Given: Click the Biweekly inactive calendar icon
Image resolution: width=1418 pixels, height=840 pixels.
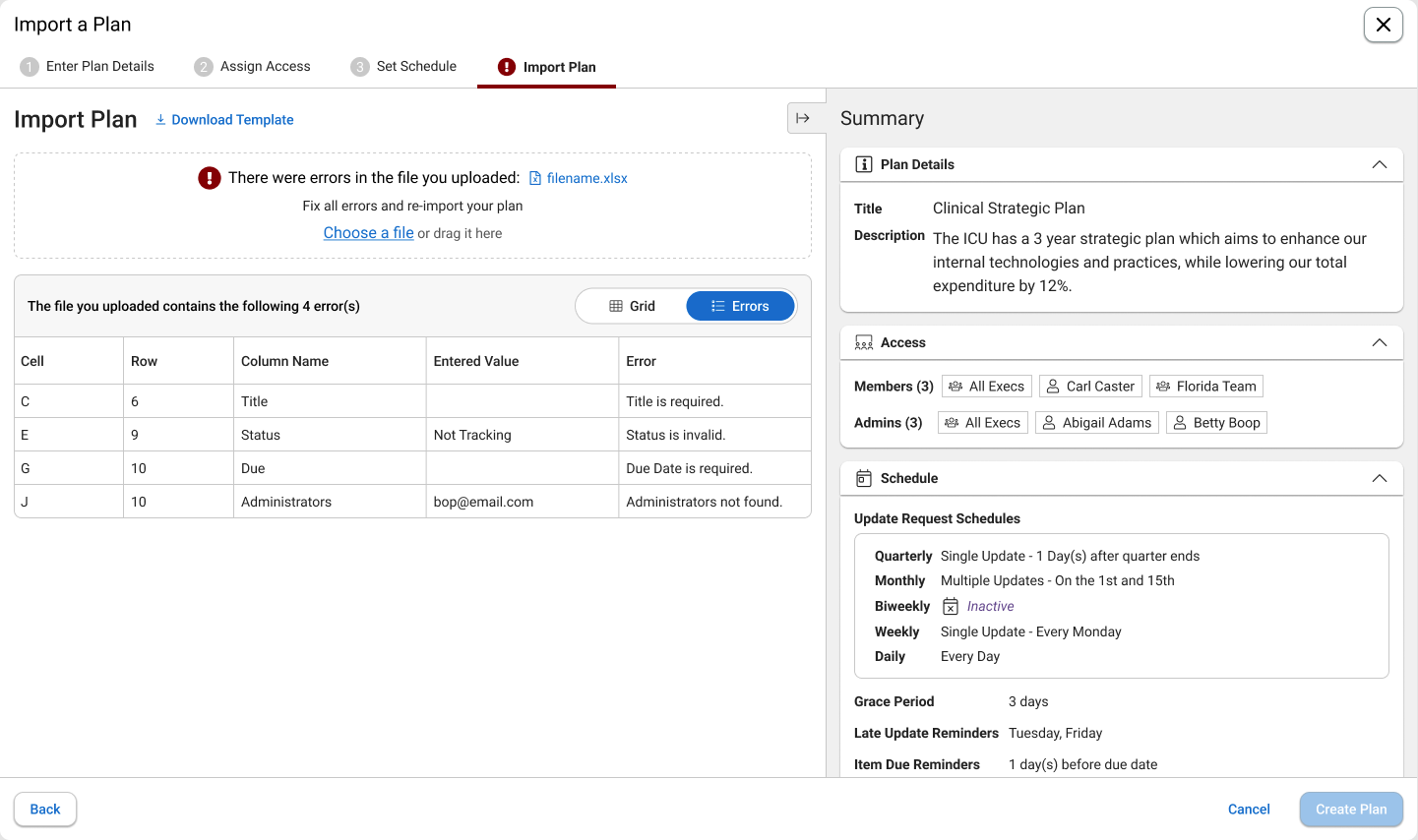Looking at the screenshot, I should click(951, 607).
